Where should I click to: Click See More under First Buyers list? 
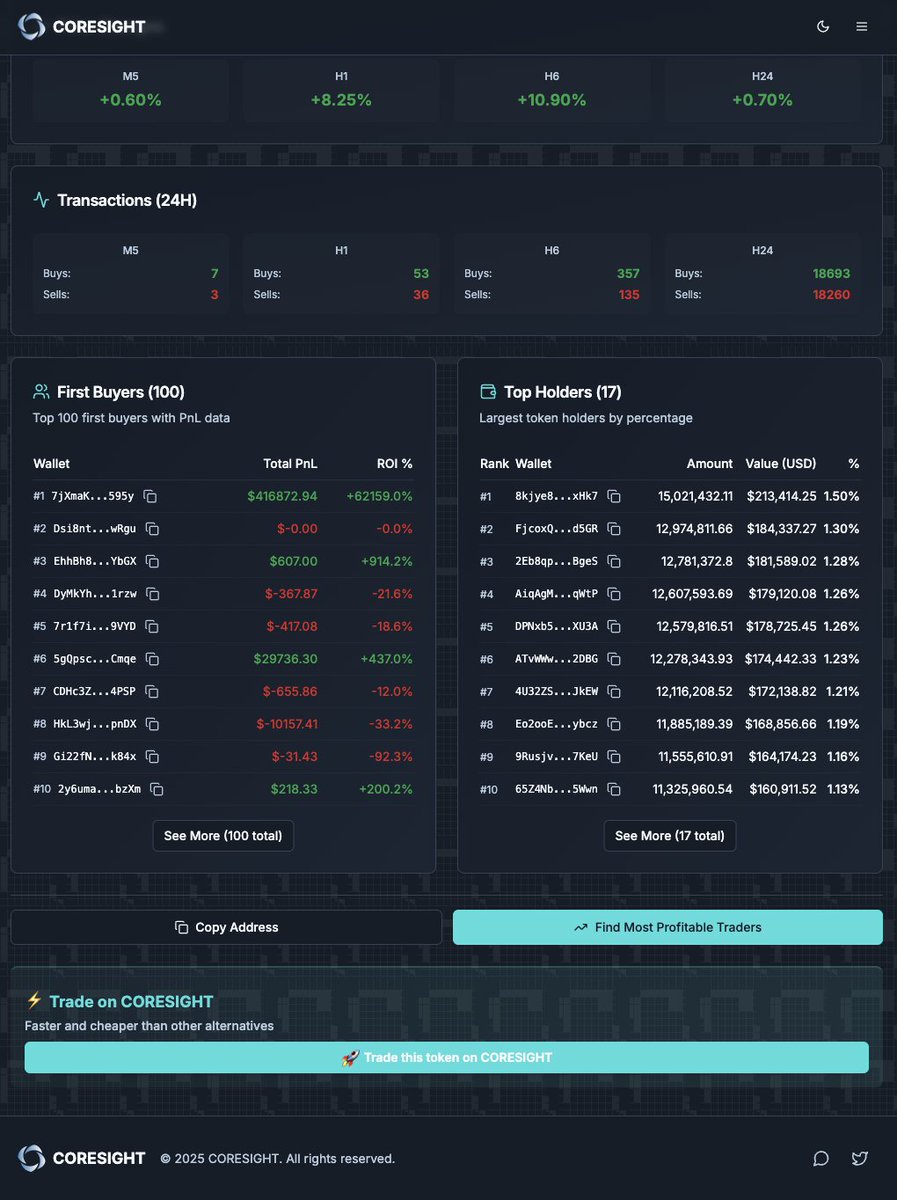click(222, 836)
